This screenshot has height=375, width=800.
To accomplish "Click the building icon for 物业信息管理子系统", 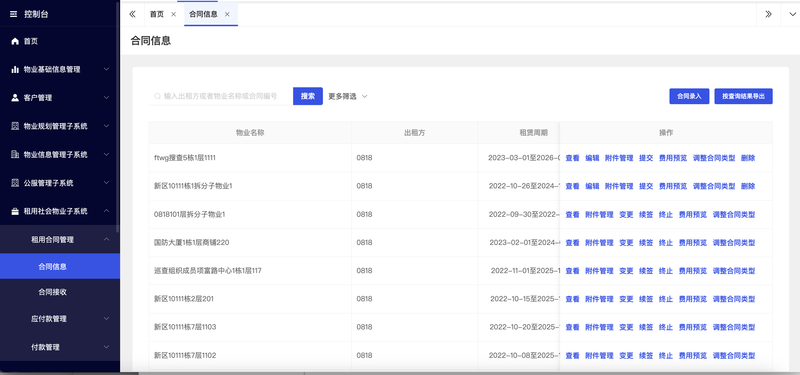I will 15,154.
